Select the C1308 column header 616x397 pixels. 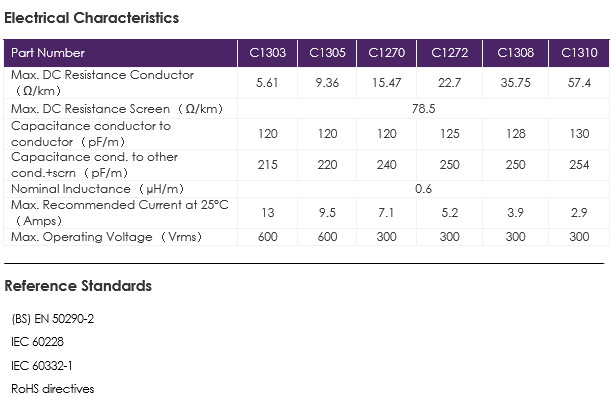pyautogui.click(x=515, y=53)
